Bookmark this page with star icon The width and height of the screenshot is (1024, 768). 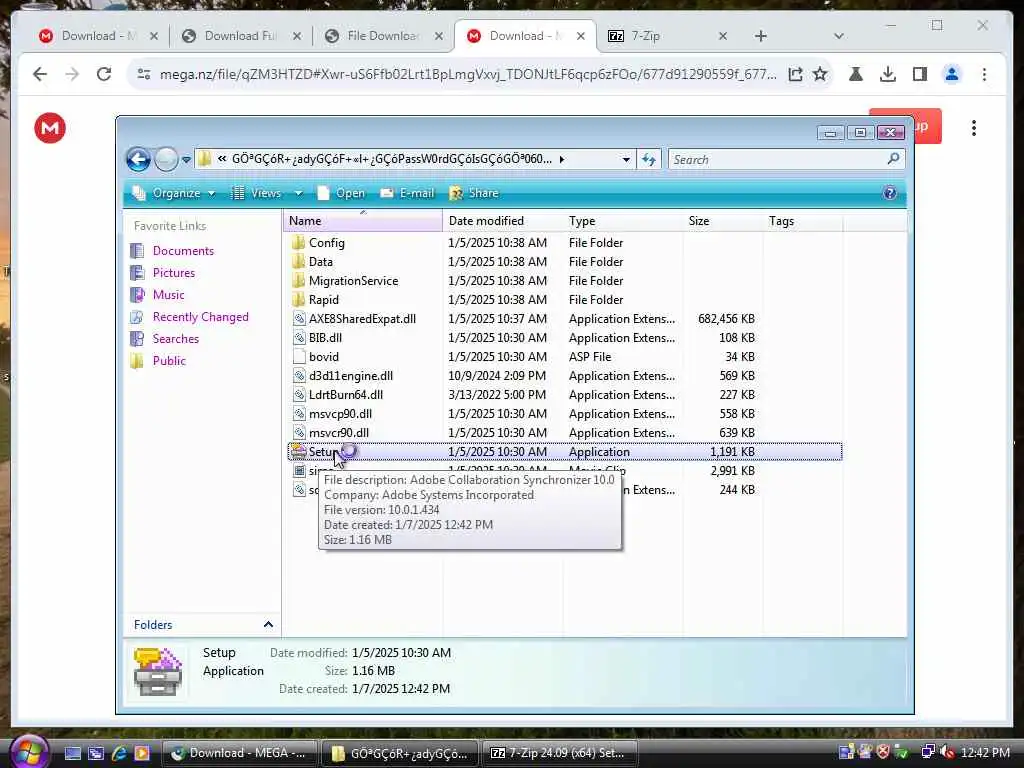click(820, 74)
